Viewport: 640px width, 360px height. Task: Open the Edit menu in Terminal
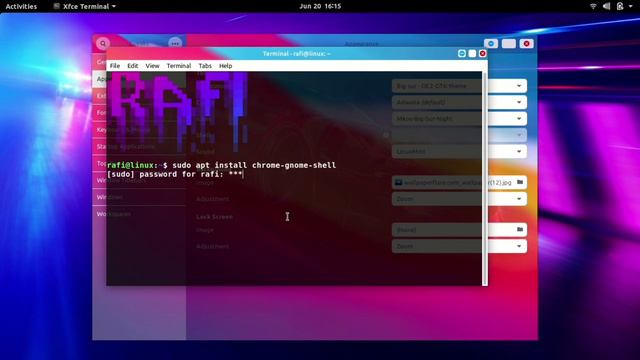coord(132,66)
